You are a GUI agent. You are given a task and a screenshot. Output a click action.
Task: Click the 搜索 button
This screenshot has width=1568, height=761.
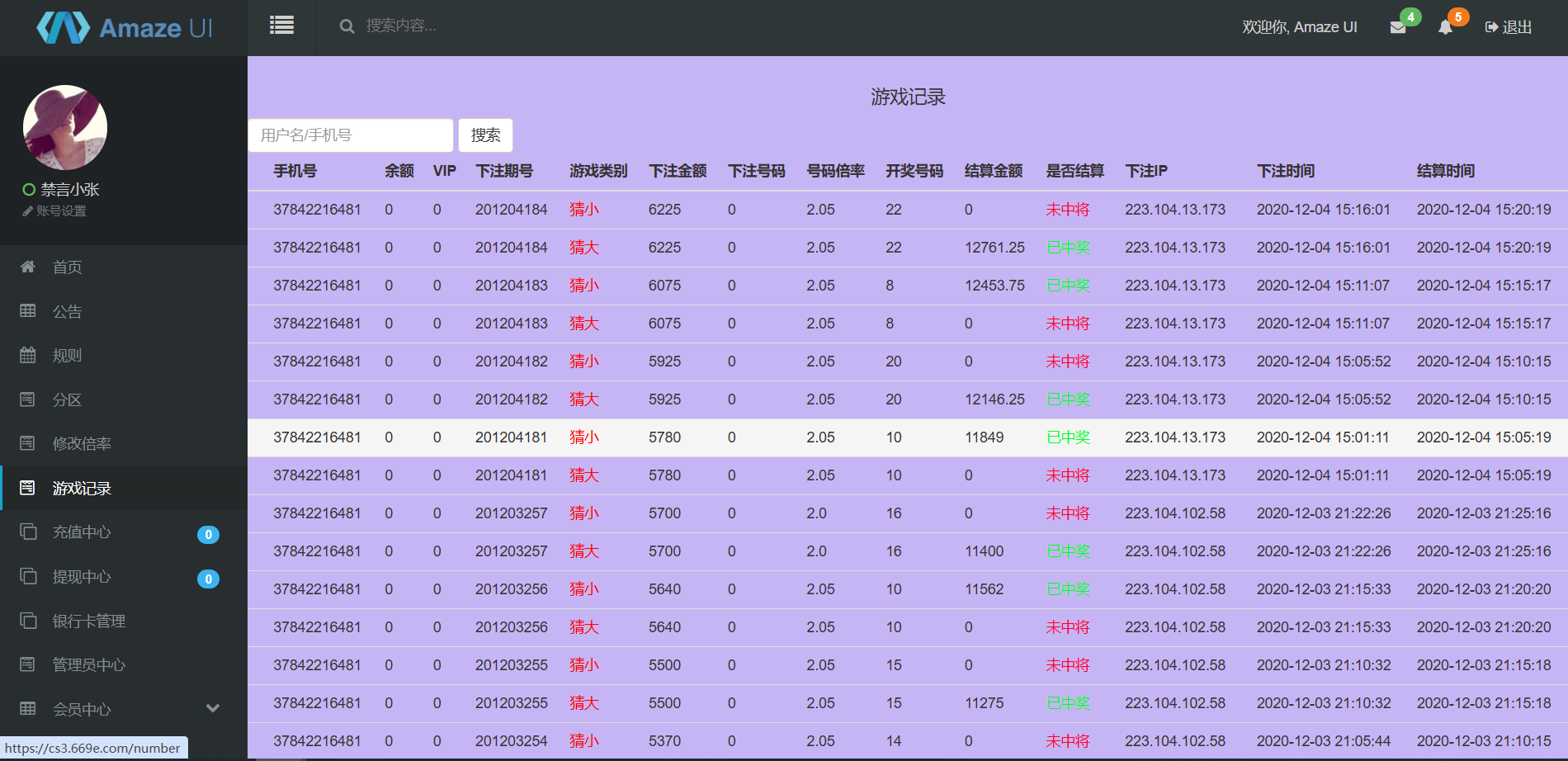(x=485, y=135)
